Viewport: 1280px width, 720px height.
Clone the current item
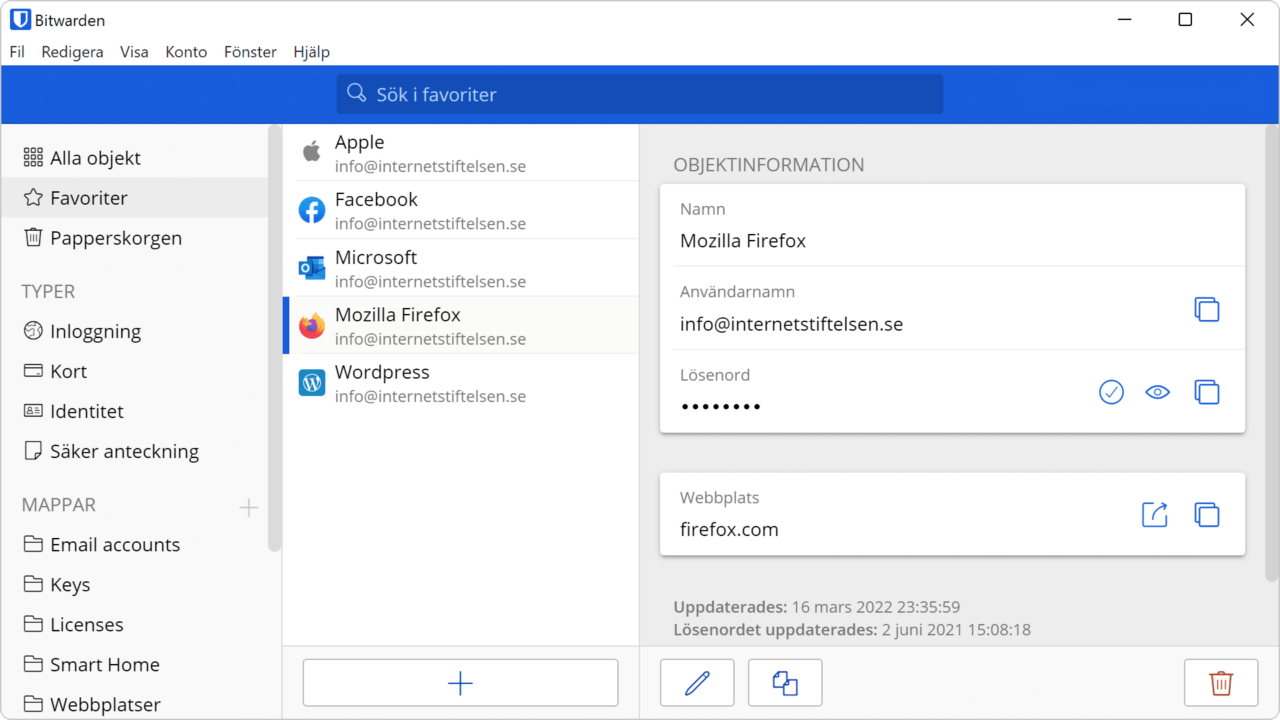pyautogui.click(x=785, y=683)
